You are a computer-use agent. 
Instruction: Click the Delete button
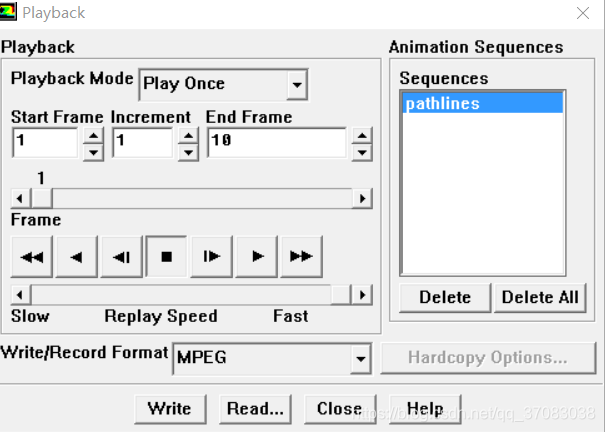pyautogui.click(x=445, y=298)
